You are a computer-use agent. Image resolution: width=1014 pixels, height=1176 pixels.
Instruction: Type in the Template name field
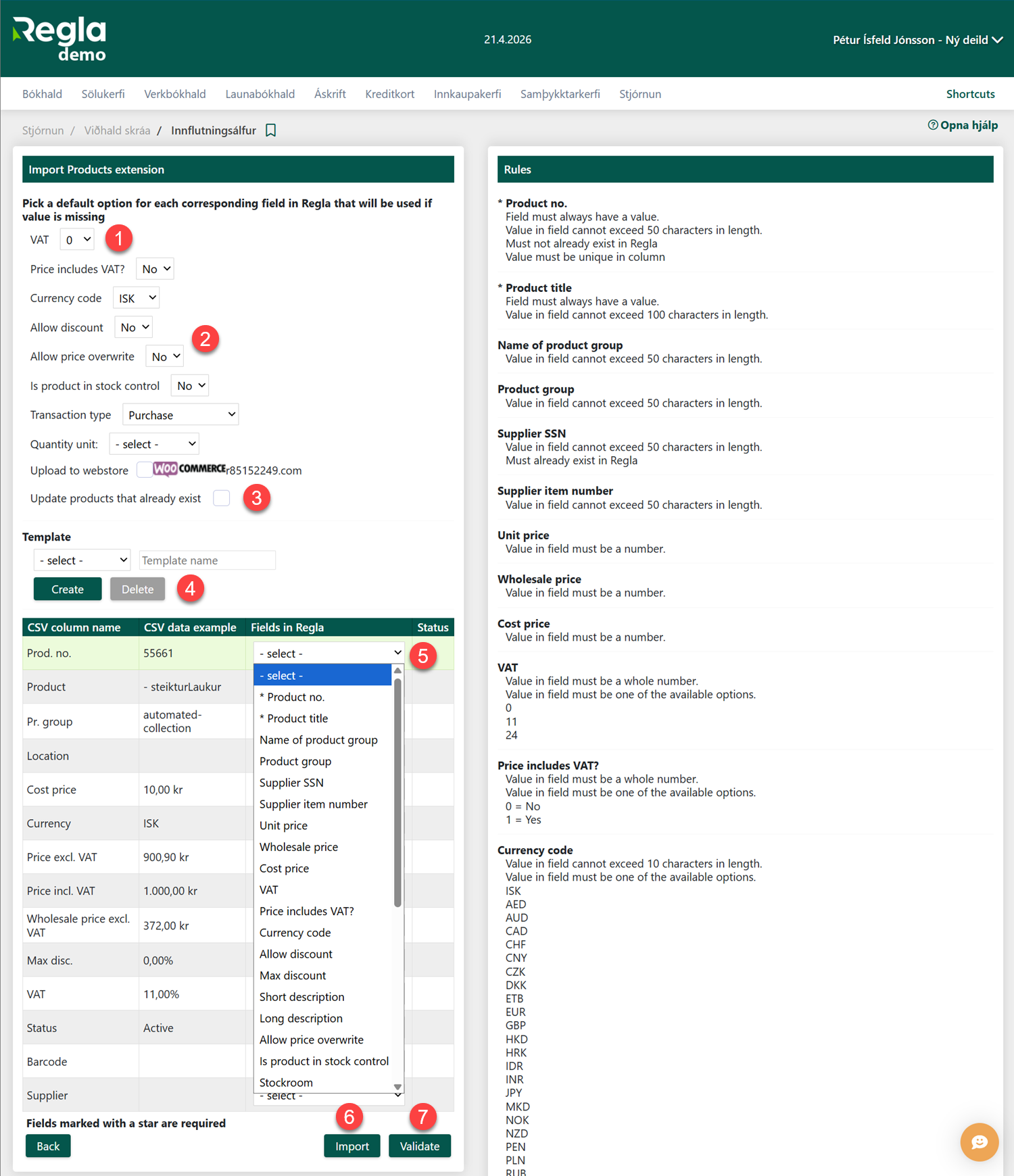tap(207, 560)
